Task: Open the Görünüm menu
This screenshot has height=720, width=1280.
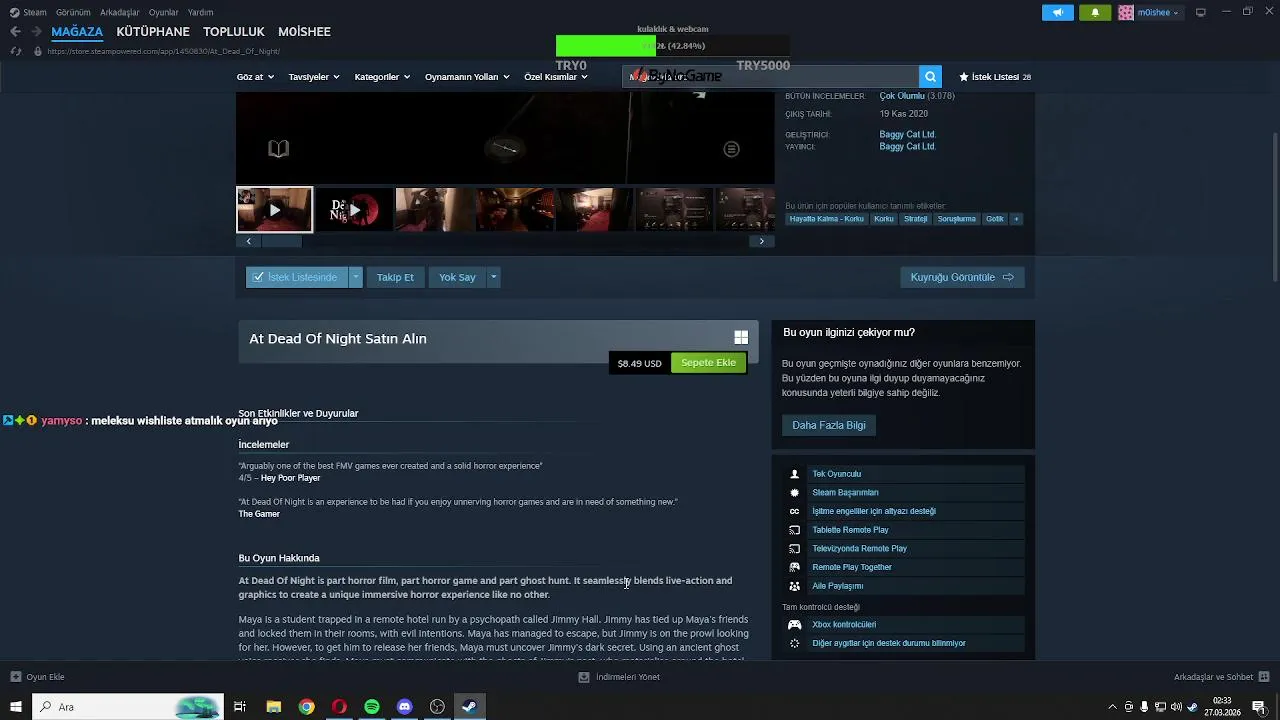Action: coord(73,12)
